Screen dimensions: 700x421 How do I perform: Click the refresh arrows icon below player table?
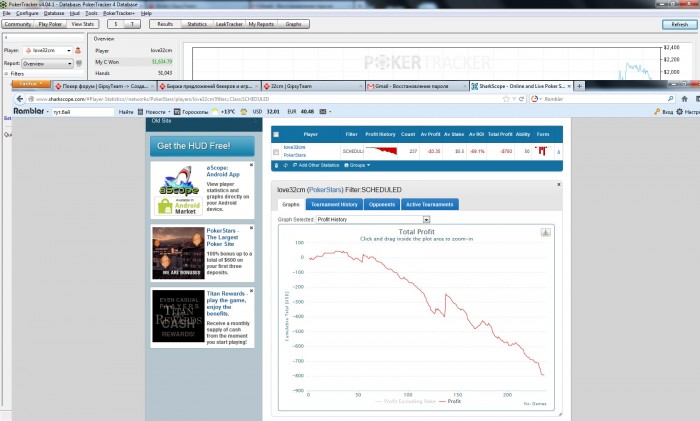(285, 165)
